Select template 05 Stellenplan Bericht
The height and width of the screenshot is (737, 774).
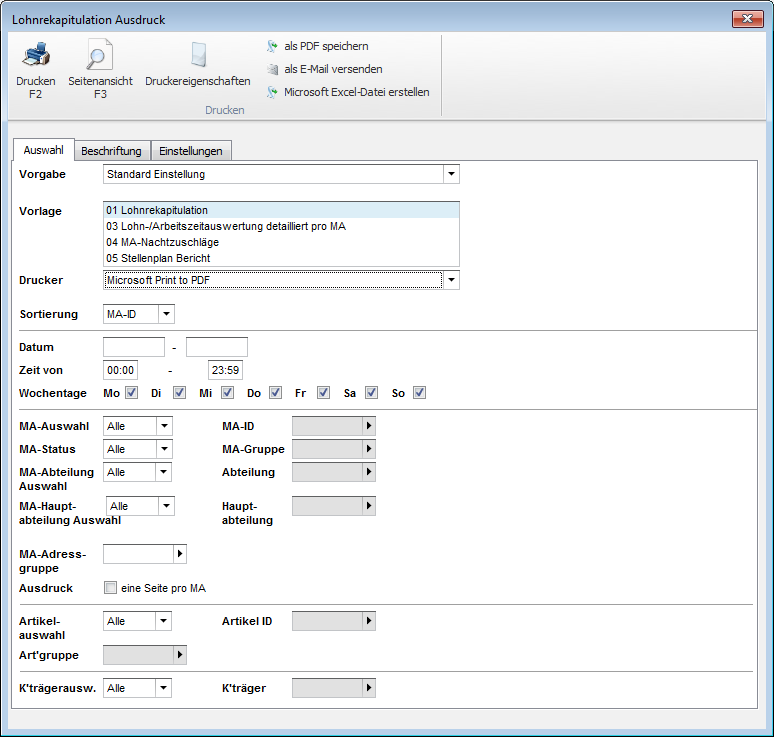tap(281, 258)
